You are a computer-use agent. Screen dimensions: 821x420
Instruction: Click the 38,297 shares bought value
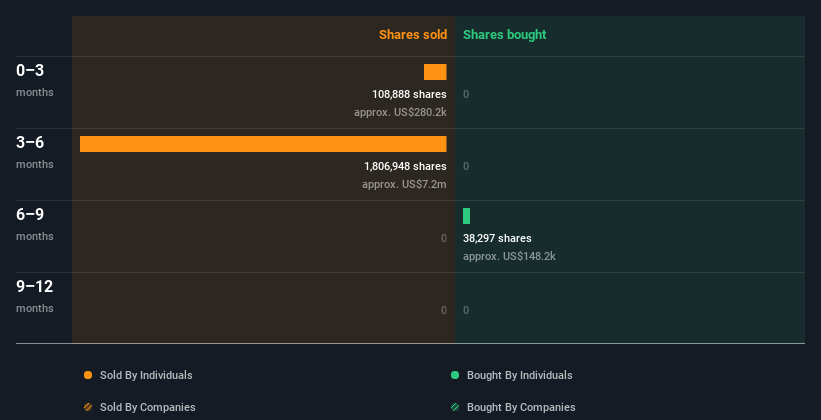click(x=497, y=238)
